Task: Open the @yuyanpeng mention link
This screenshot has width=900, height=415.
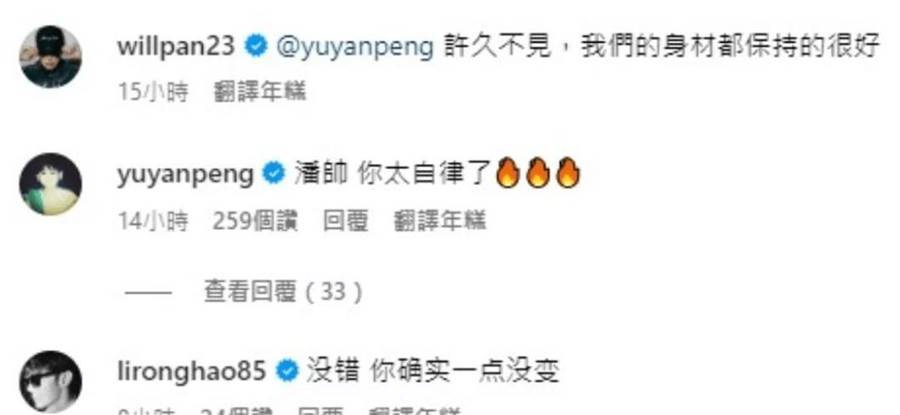Action: click(355, 47)
